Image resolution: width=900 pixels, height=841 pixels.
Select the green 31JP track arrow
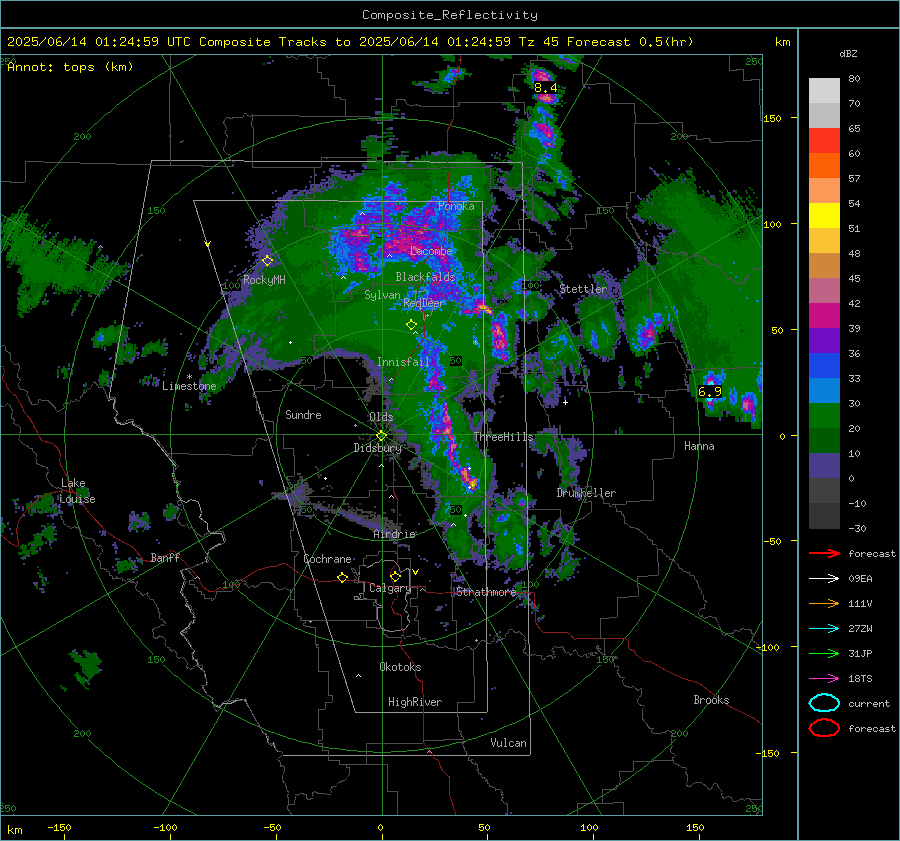[x=824, y=653]
